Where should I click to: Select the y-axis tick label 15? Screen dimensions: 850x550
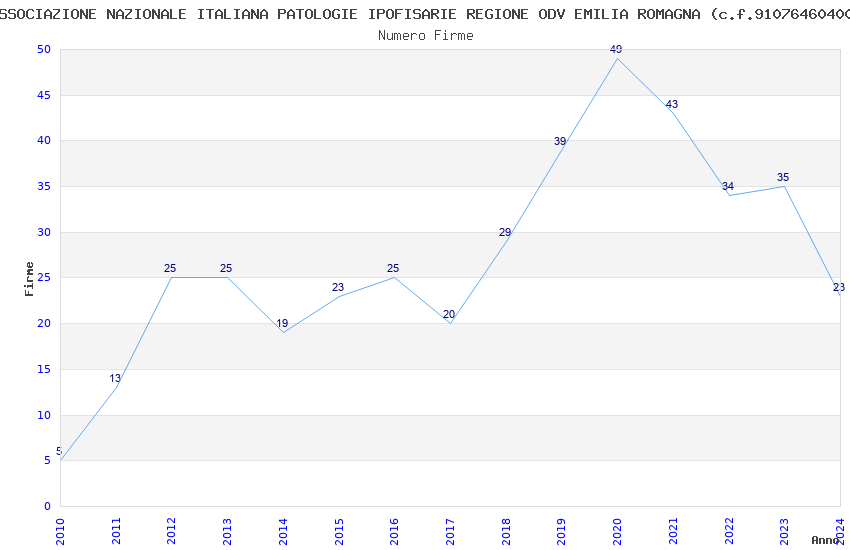[x=44, y=369]
